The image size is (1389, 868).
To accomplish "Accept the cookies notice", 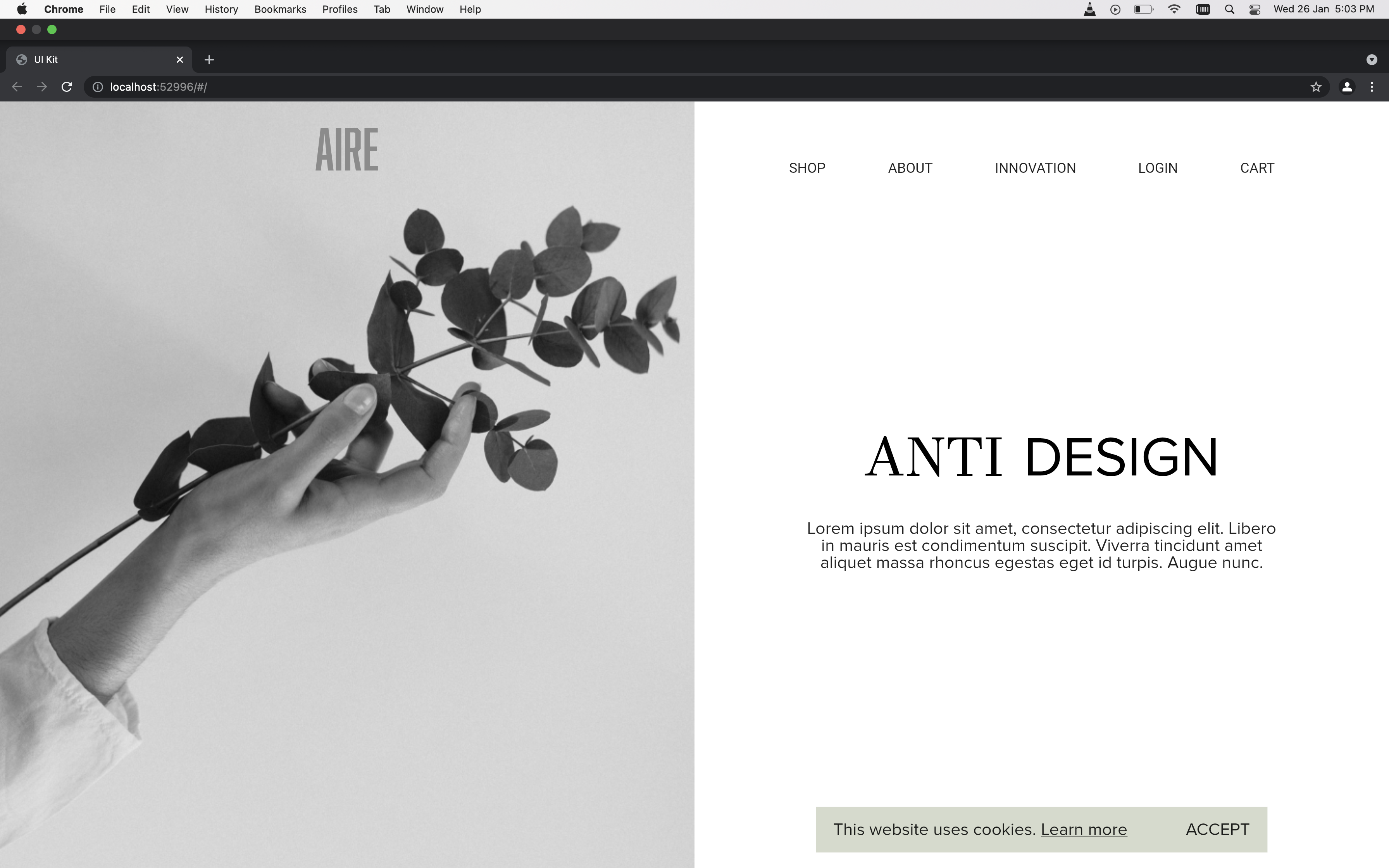I will click(x=1217, y=830).
